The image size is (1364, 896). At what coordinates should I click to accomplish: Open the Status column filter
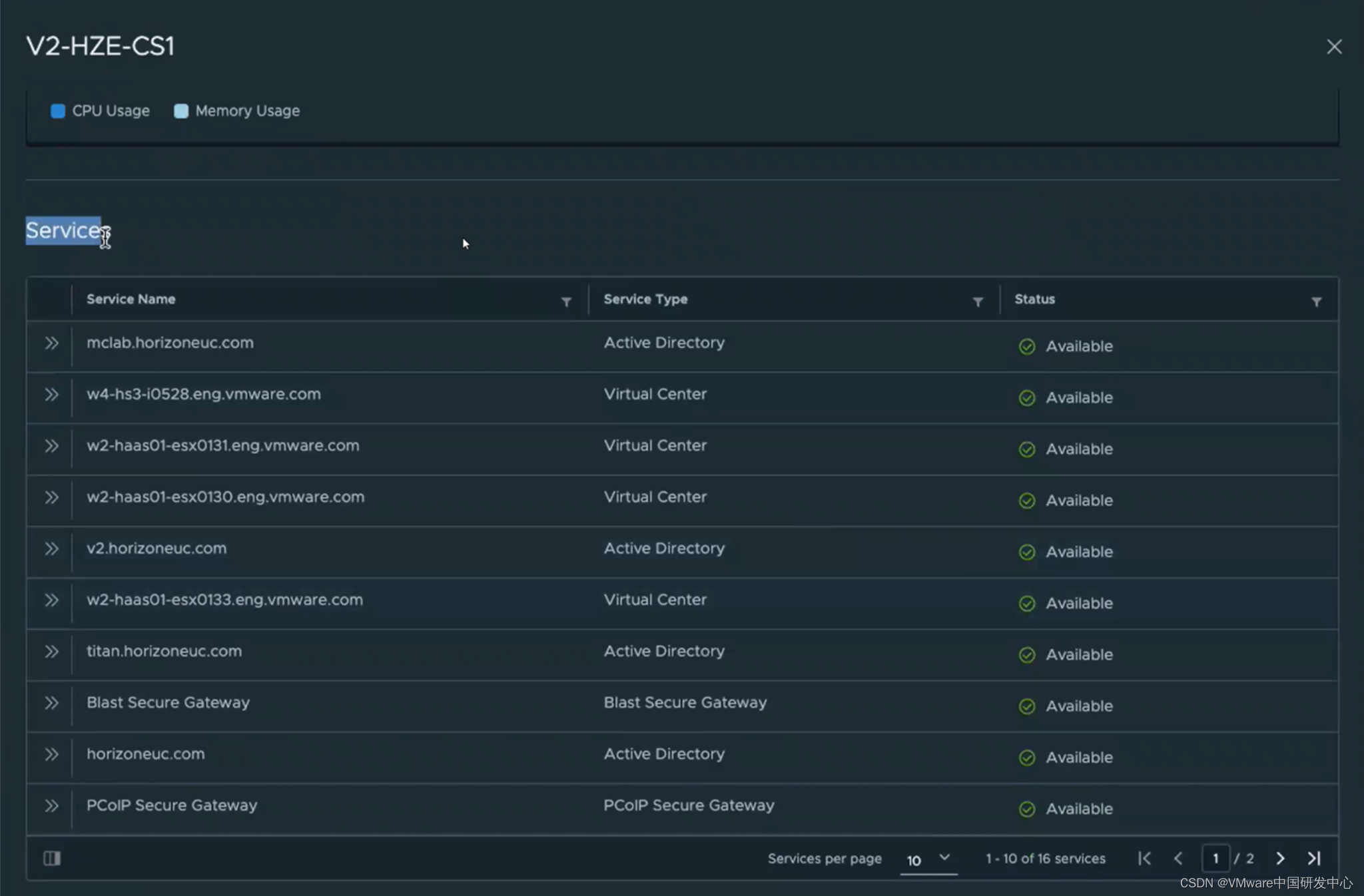(x=1316, y=302)
